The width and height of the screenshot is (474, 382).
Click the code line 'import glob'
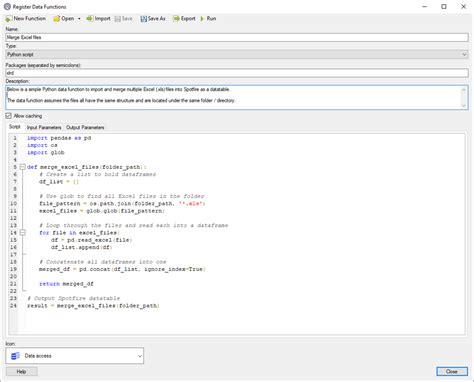[x=46, y=153]
